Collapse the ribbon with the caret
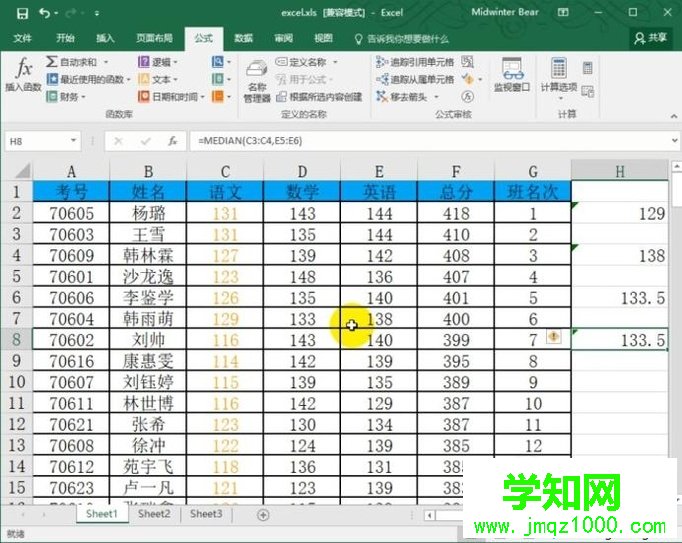The image size is (682, 543). (674, 116)
